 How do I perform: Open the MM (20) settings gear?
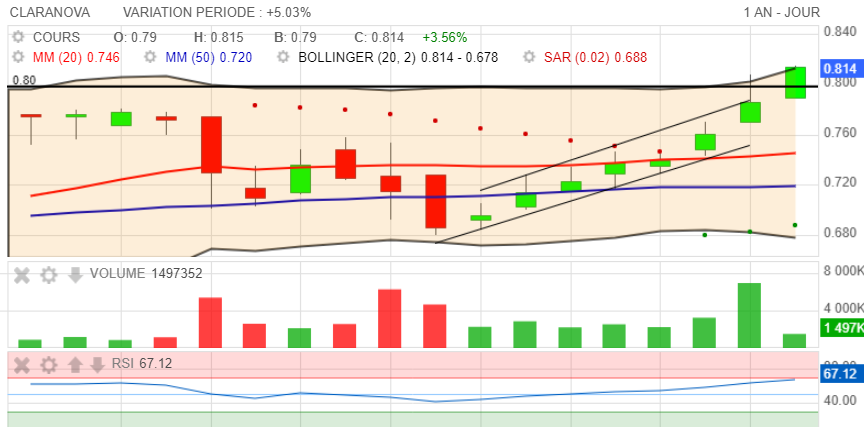(x=18, y=57)
